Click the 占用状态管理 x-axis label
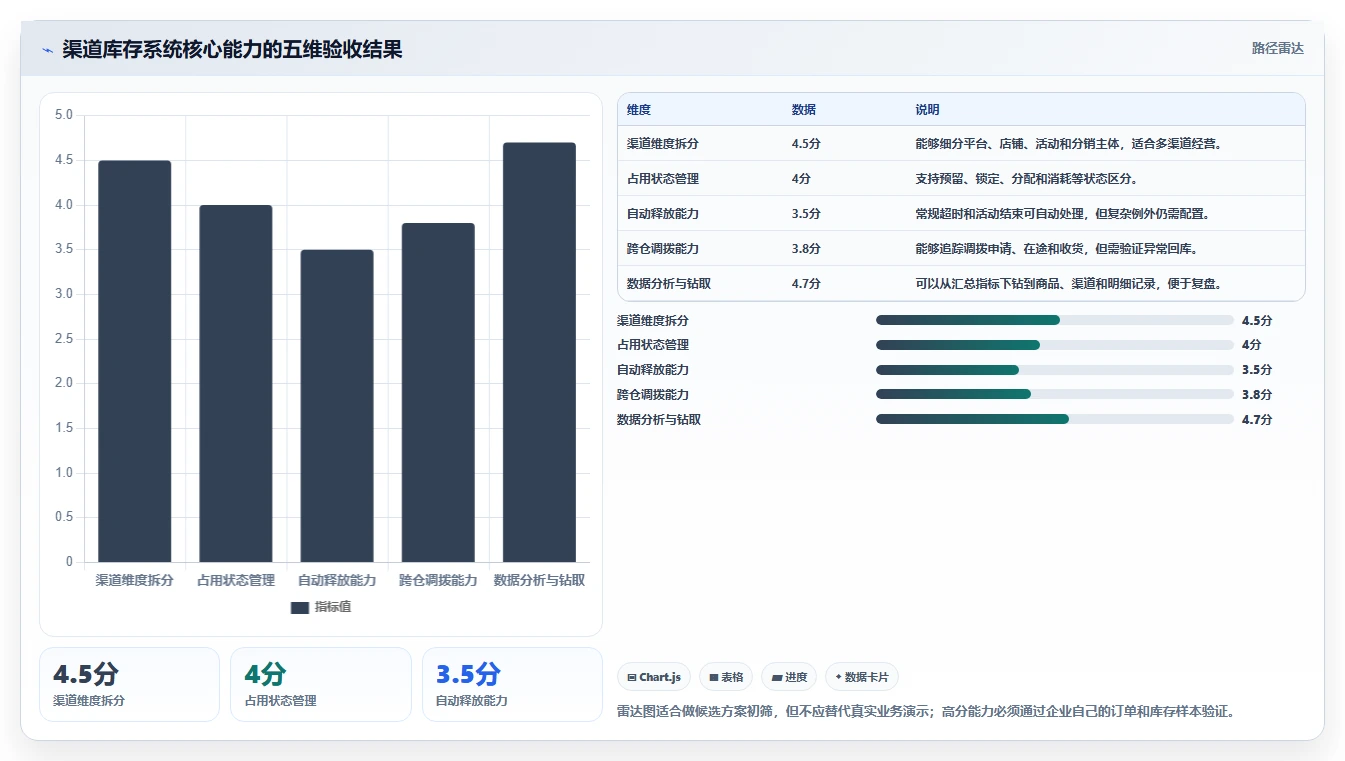This screenshot has height=761, width=1345. 236,580
